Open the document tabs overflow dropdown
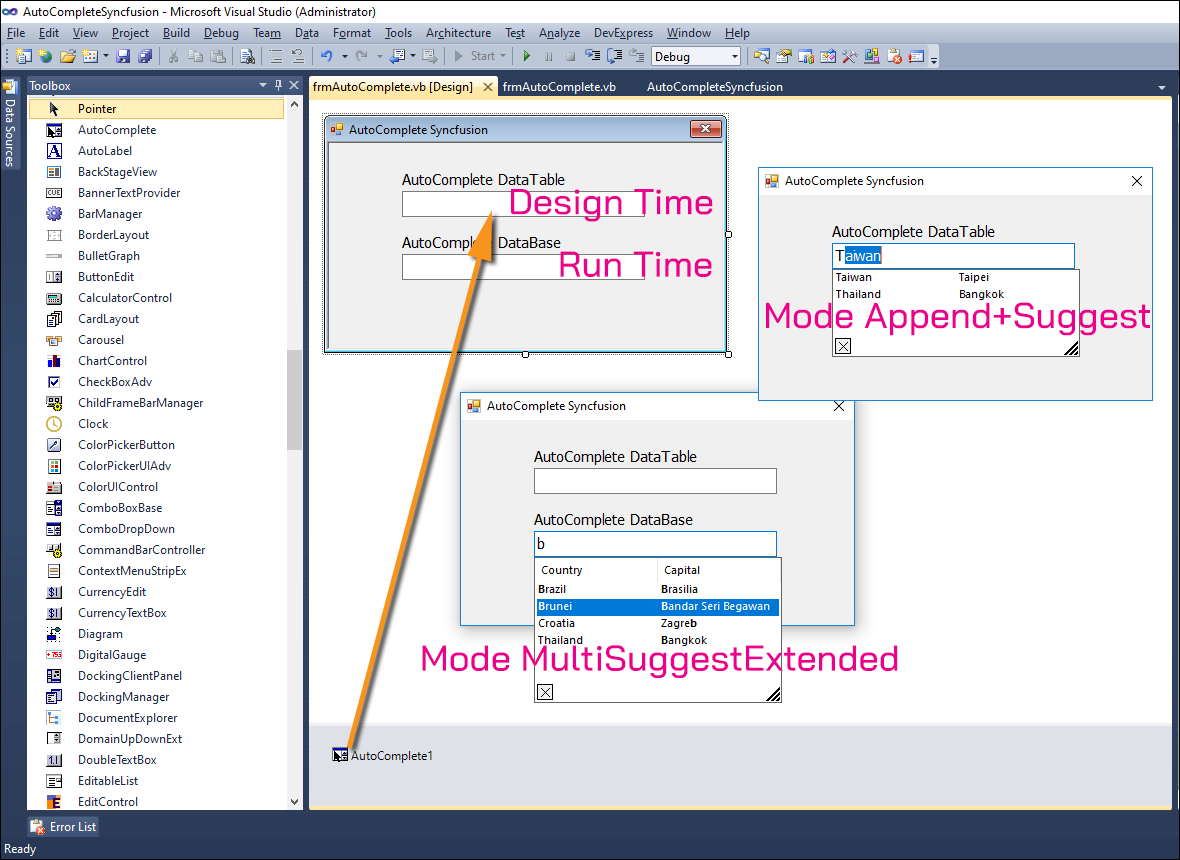Viewport: 1180px width, 860px height. [1162, 88]
